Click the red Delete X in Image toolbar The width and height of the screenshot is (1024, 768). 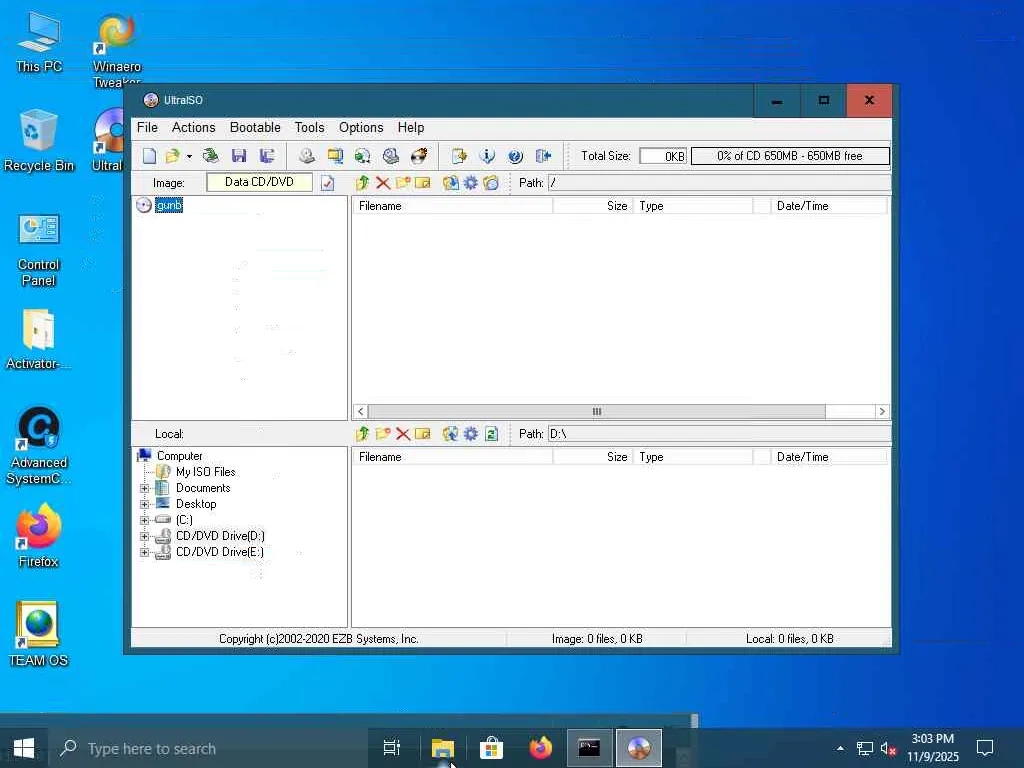pos(383,183)
